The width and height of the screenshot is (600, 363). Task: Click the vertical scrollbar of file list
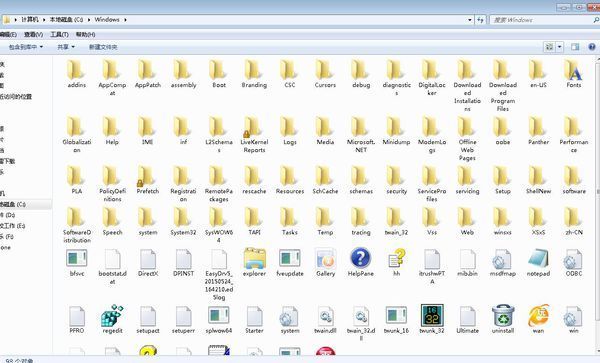598,191
